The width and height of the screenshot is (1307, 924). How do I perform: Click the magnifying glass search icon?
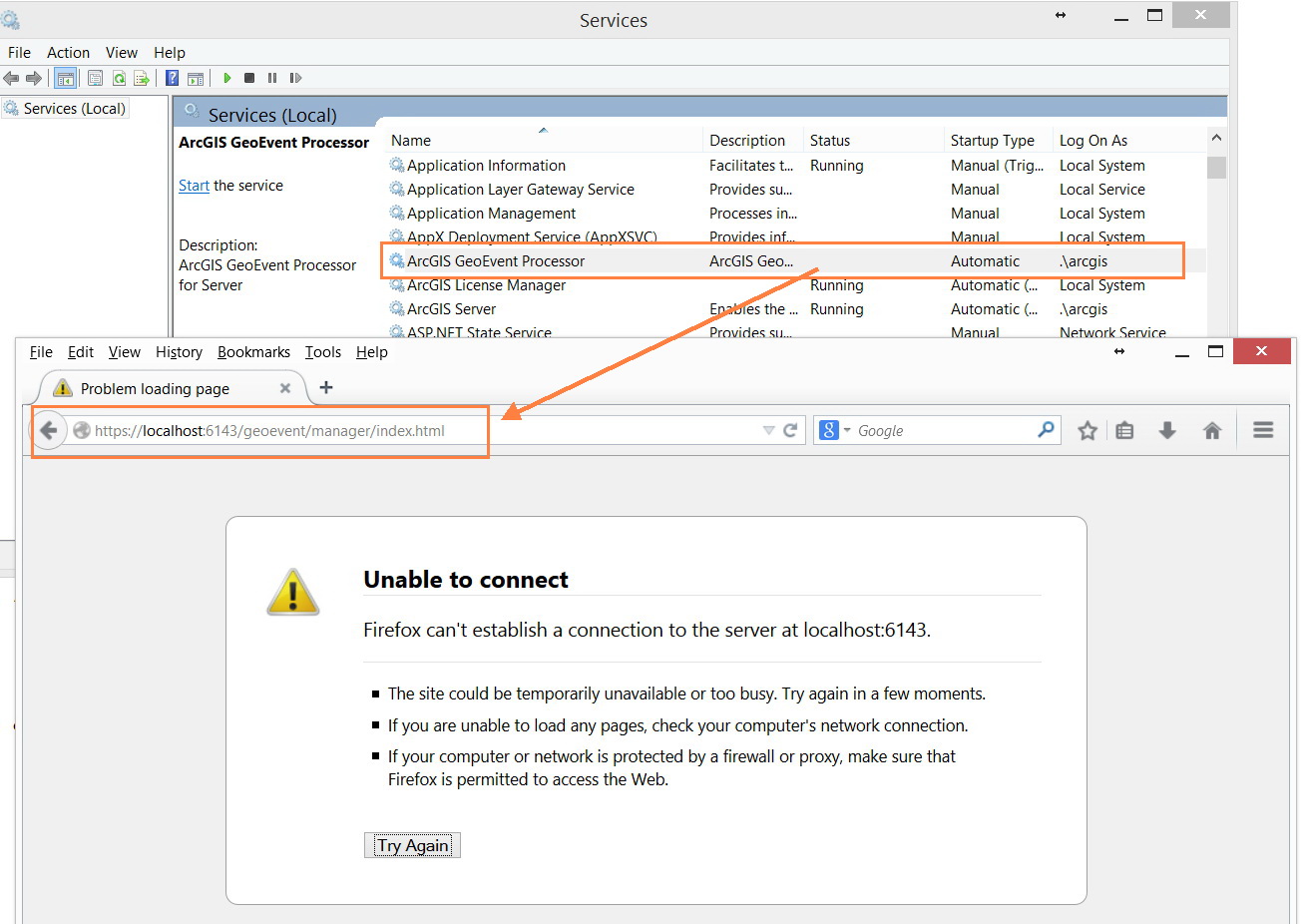pyautogui.click(x=1046, y=430)
